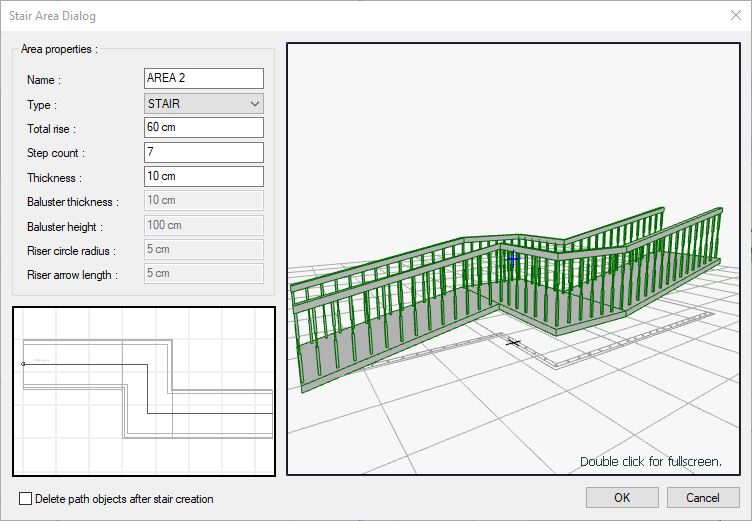Click the Total rise input field
Viewport: 752px width, 521px height.
tap(204, 128)
